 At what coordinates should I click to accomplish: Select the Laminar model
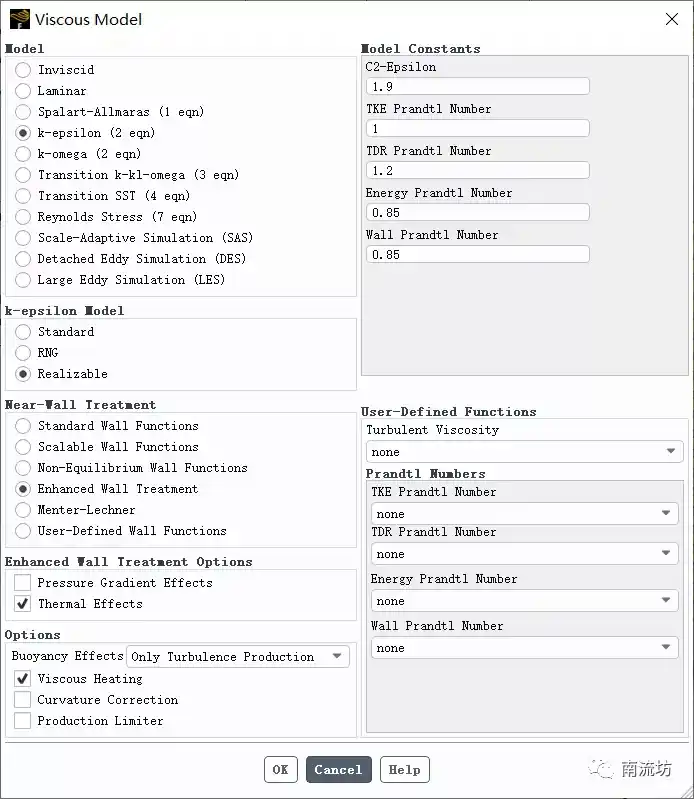(x=23, y=91)
